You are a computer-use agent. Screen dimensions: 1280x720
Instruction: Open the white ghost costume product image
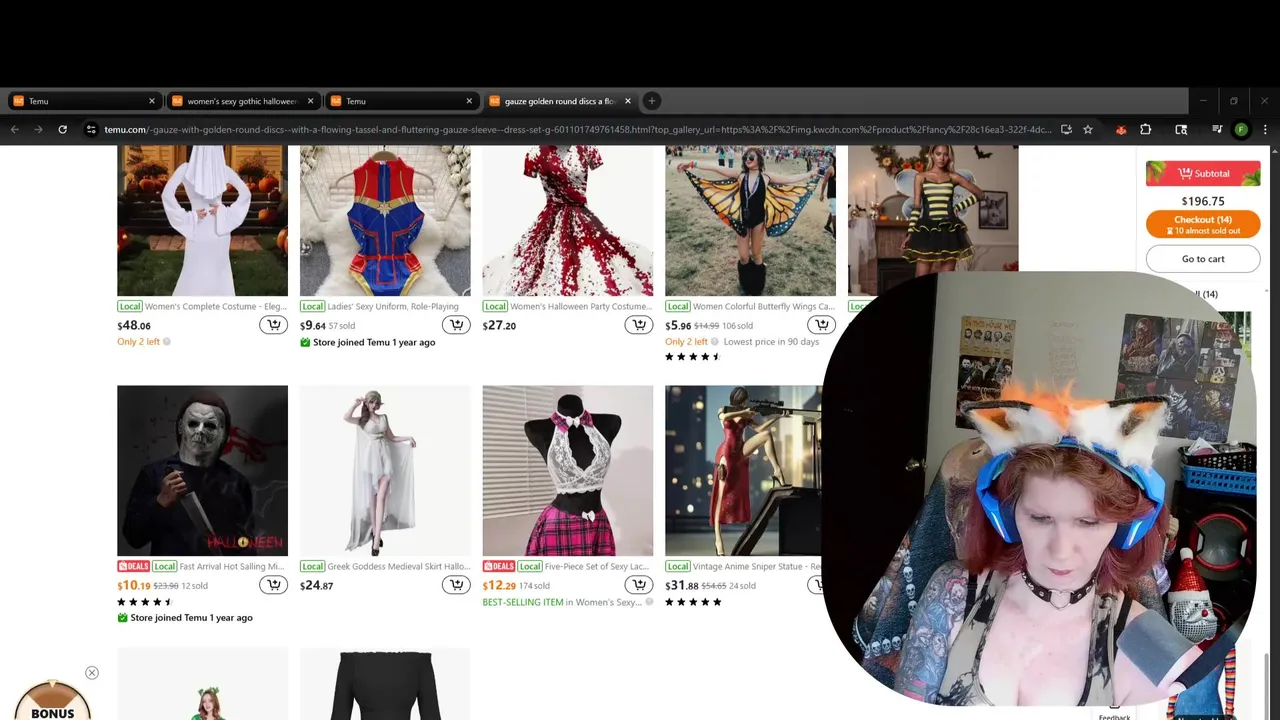[x=202, y=220]
